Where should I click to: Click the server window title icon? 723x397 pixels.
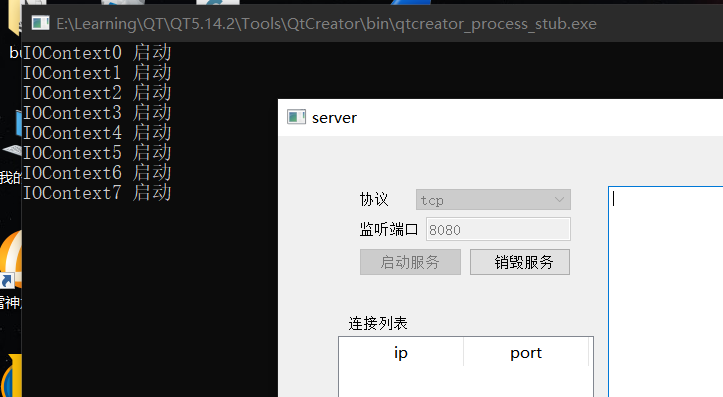pos(296,117)
